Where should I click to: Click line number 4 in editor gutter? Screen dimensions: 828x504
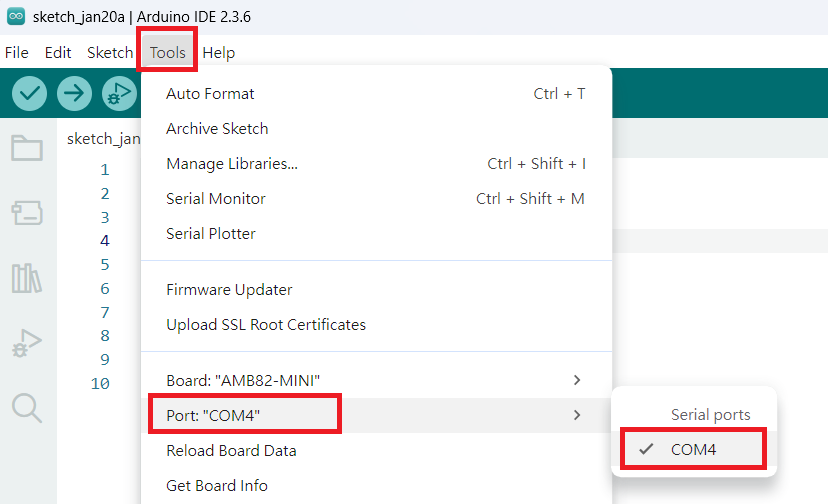tap(105, 241)
